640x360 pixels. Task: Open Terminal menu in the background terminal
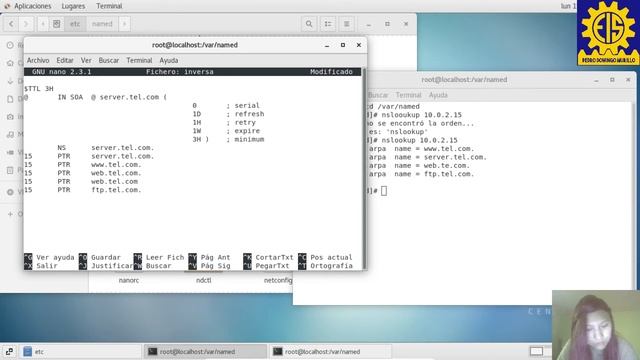pyautogui.click(x=408, y=95)
